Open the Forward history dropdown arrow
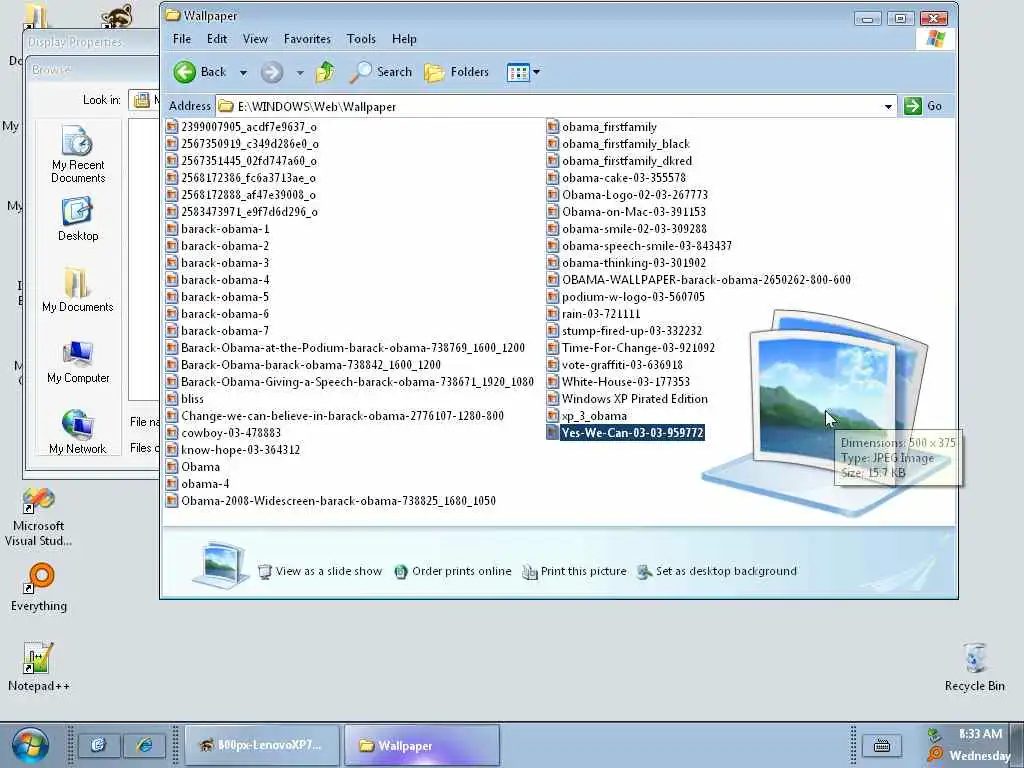The image size is (1024, 768). coord(300,72)
